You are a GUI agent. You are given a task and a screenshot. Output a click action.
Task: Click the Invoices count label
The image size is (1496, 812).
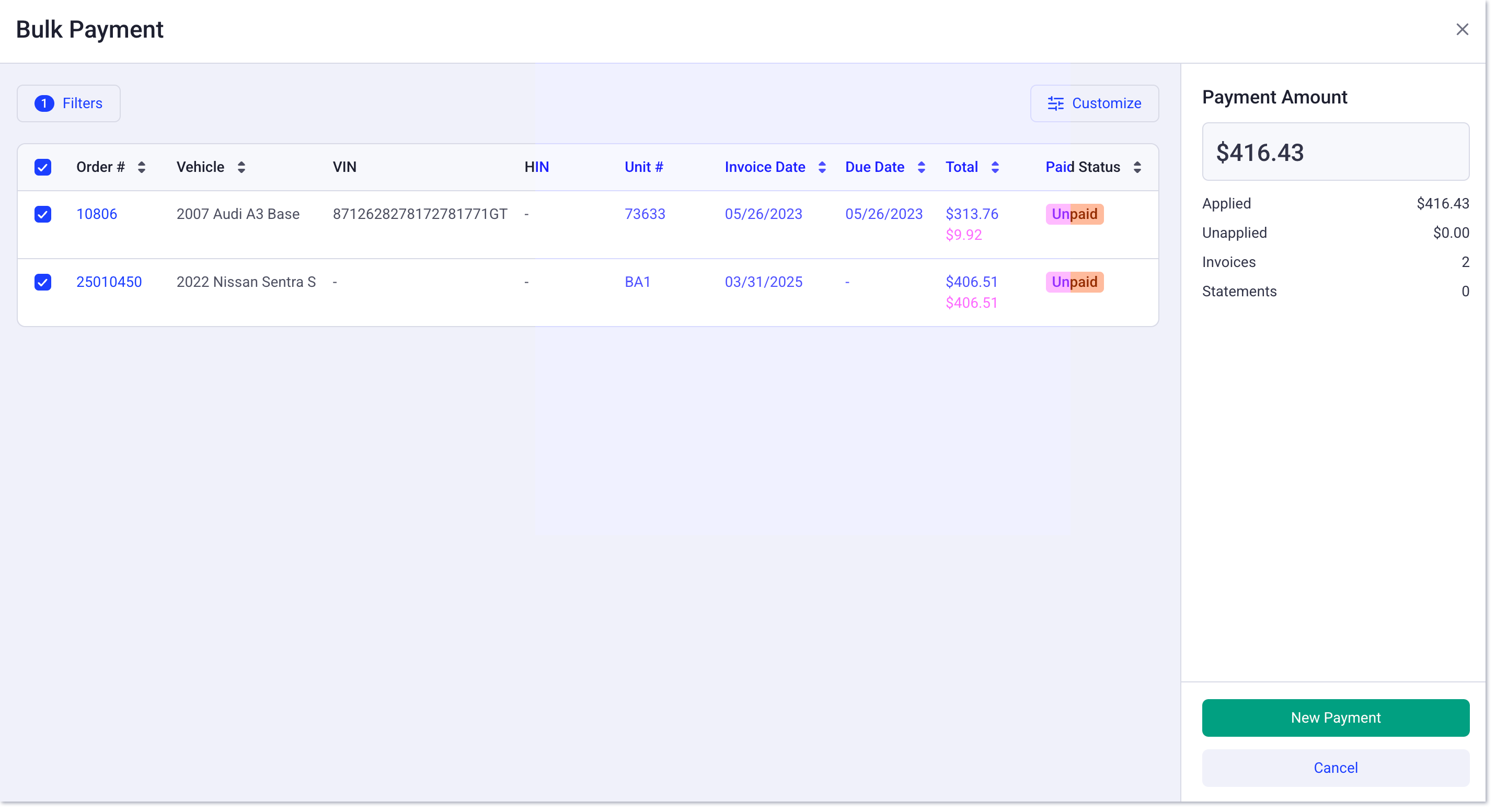[1229, 262]
